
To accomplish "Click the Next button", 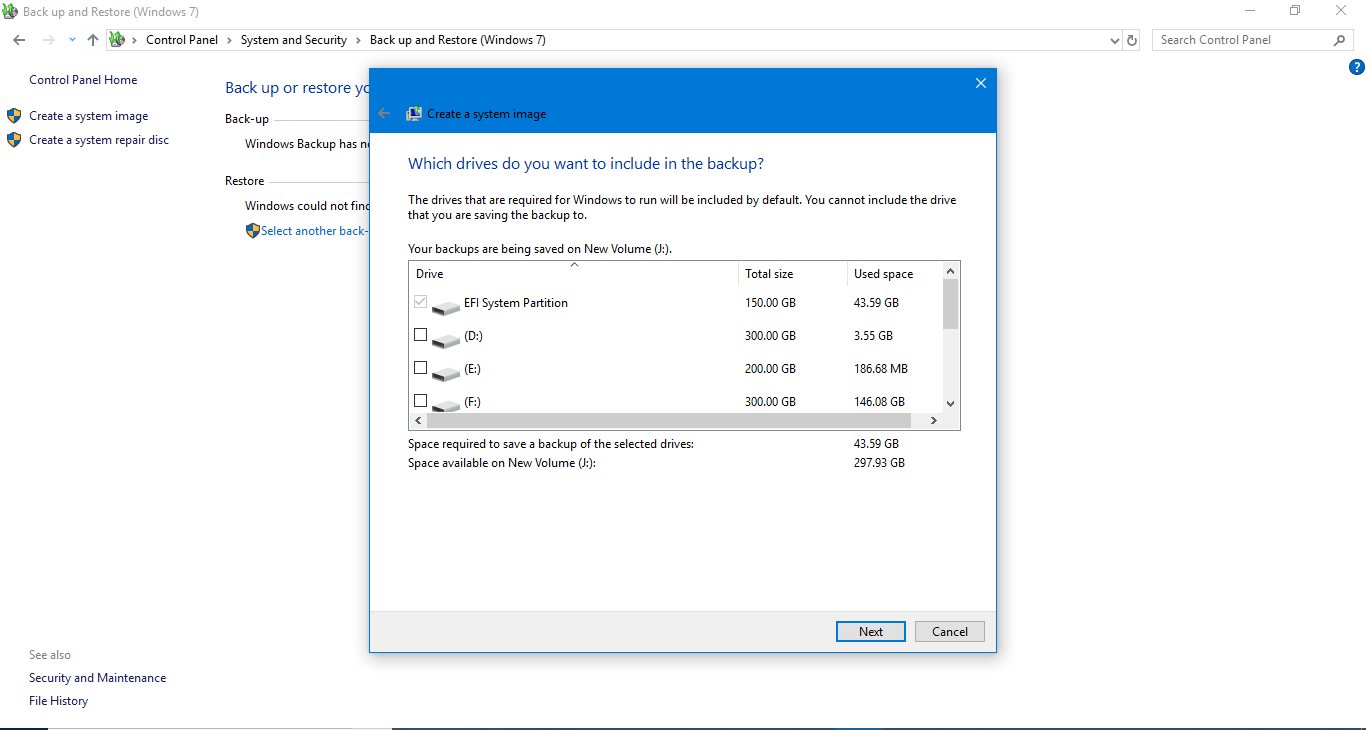I will coord(871,632).
